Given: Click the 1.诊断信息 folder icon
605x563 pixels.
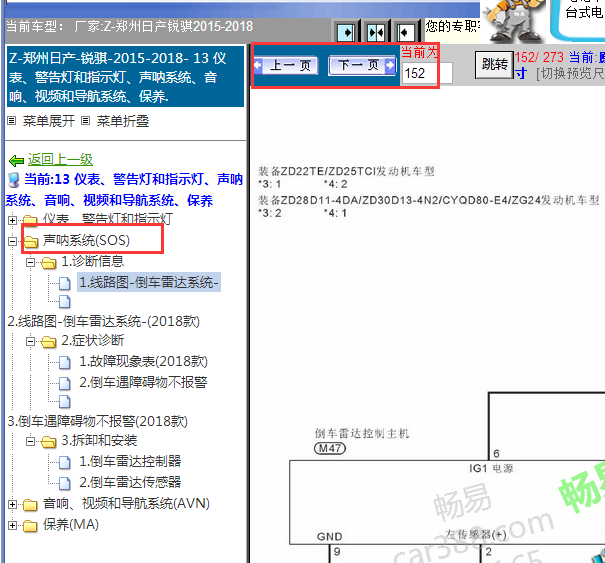Looking at the screenshot, I should click(49, 263).
